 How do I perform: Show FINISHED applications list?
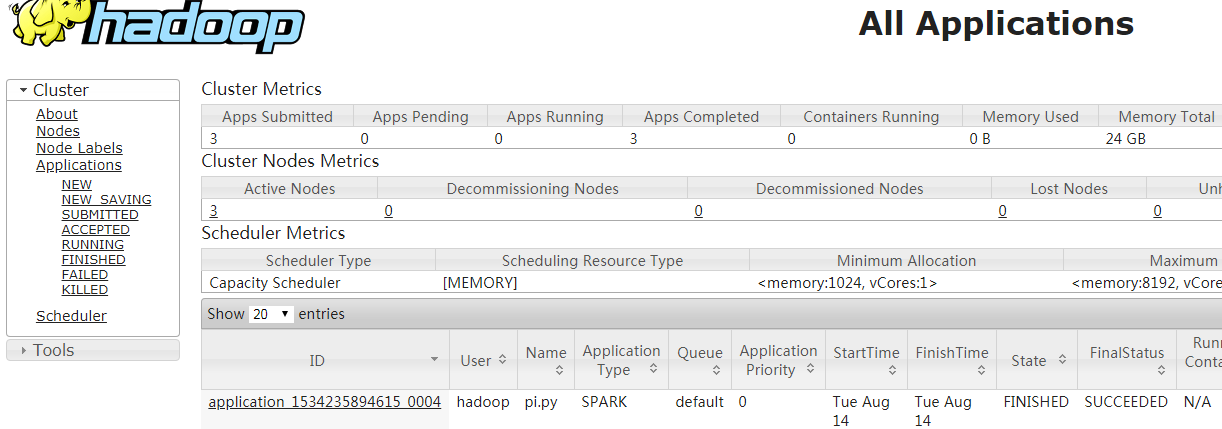[x=93, y=259]
